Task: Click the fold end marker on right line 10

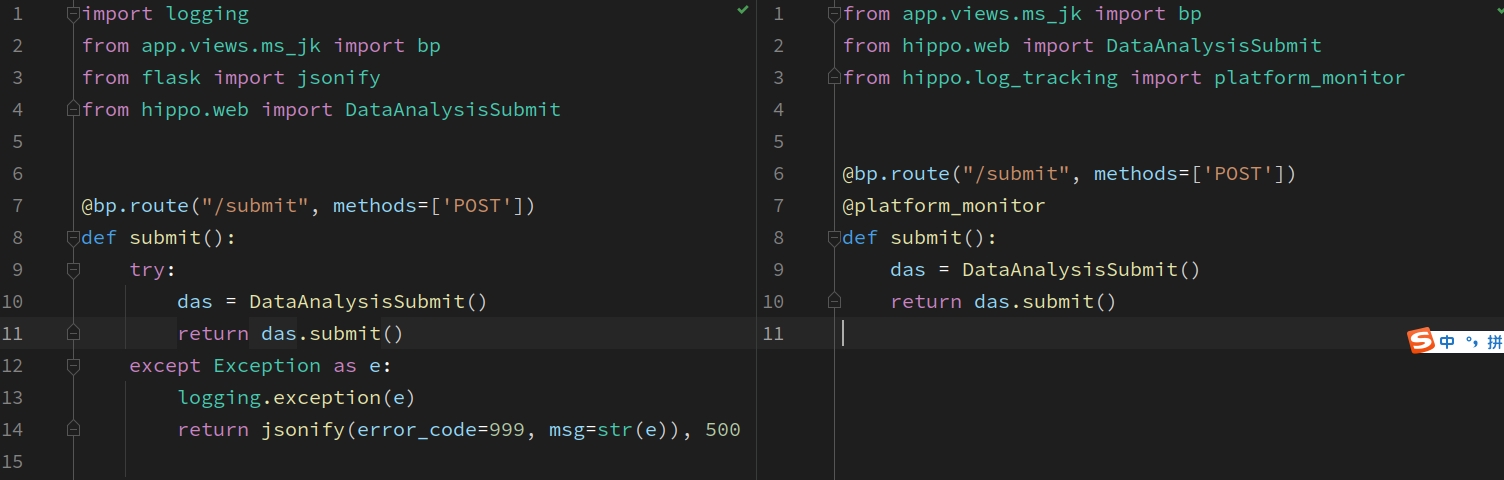Action: coord(834,302)
